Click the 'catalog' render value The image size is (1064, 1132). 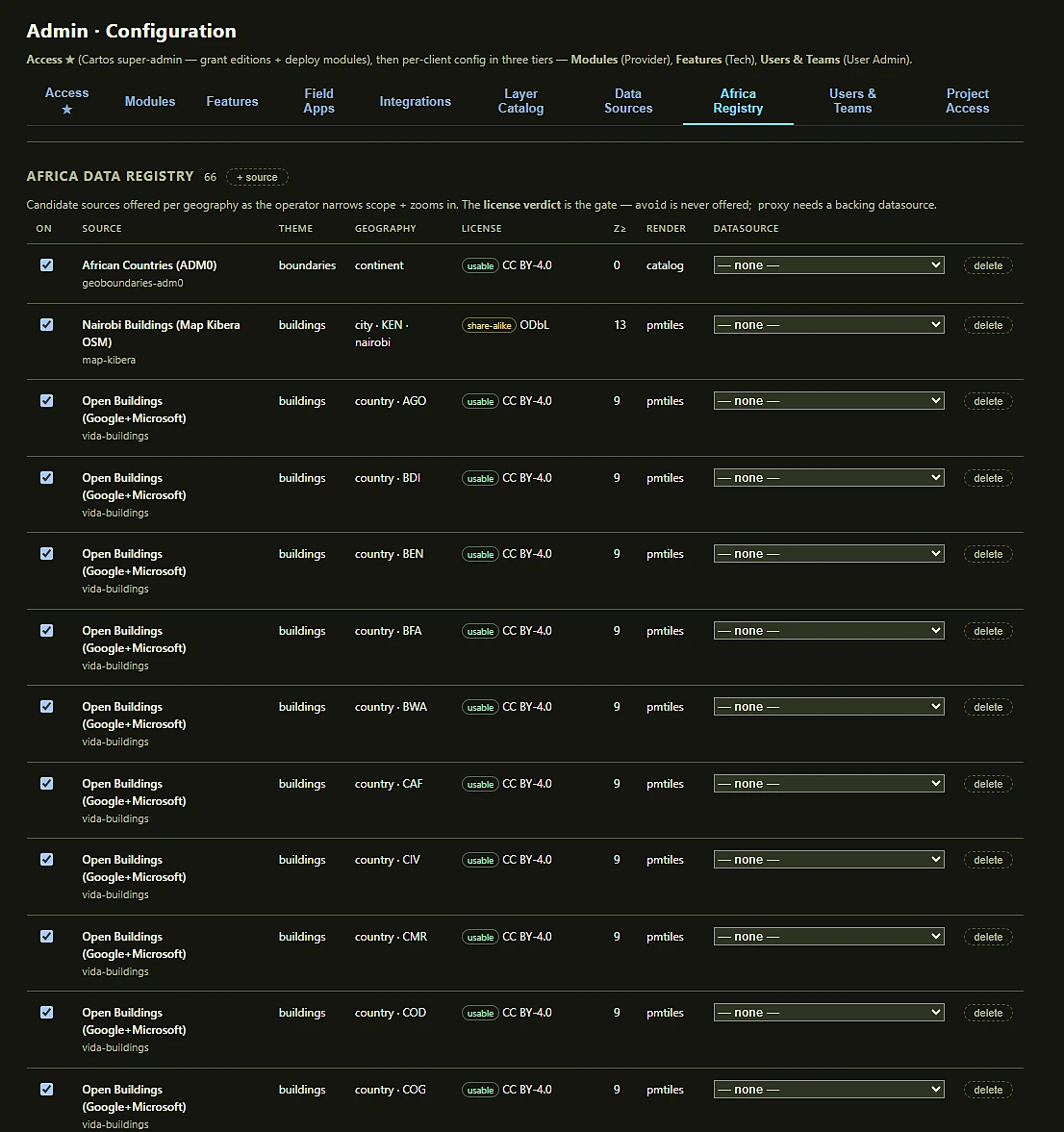point(665,265)
